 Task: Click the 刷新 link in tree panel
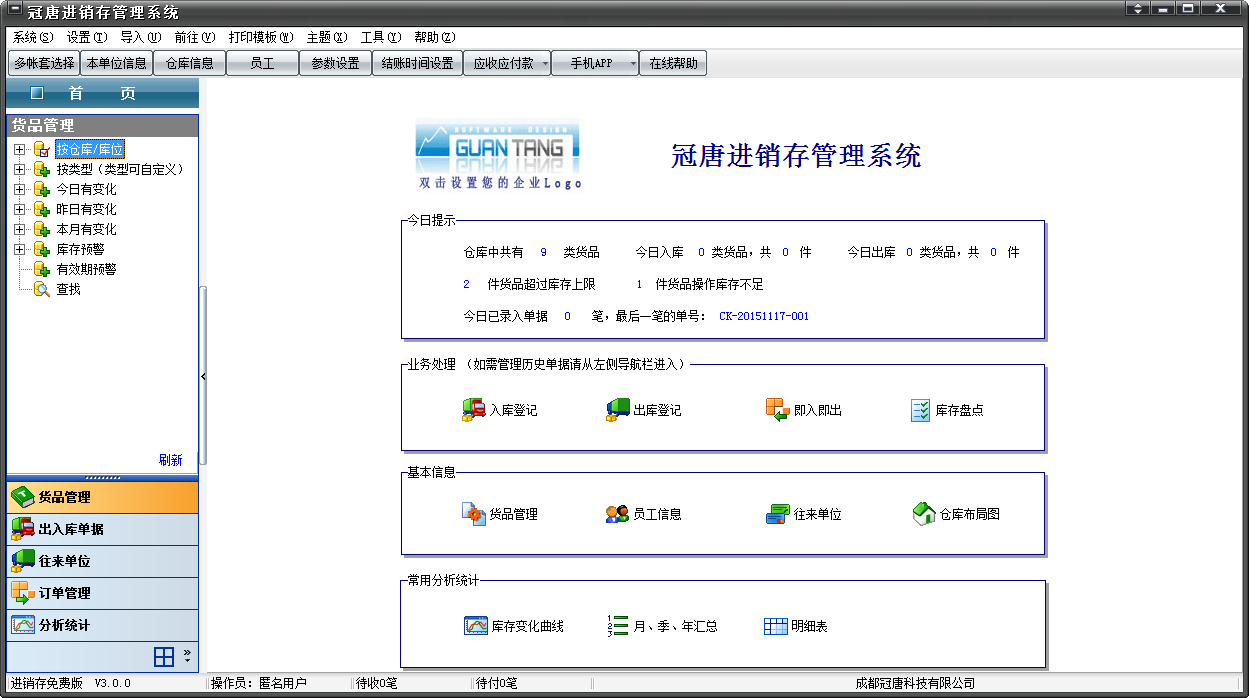pos(170,460)
